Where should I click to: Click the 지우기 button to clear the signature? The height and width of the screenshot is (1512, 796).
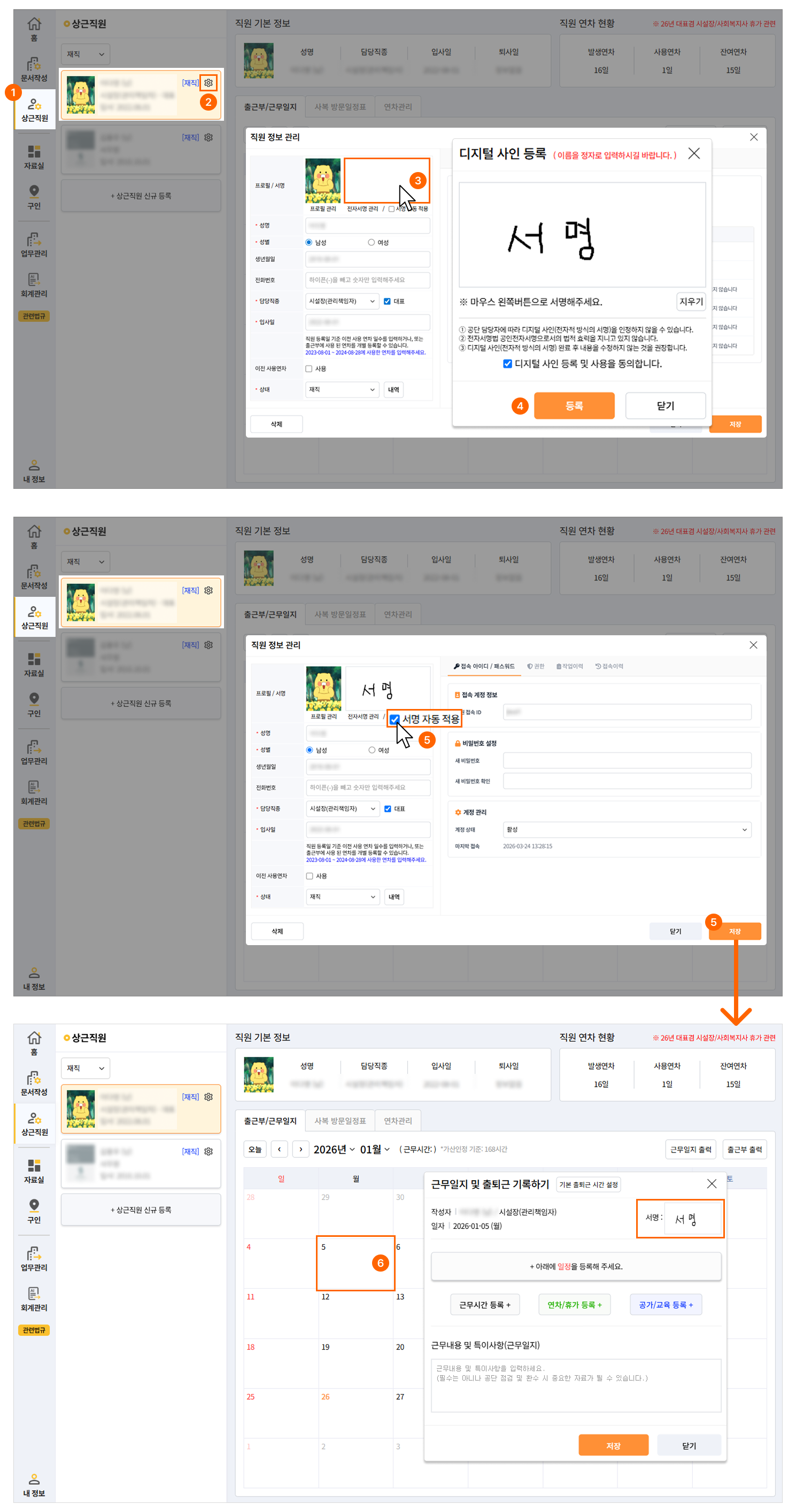pos(691,302)
